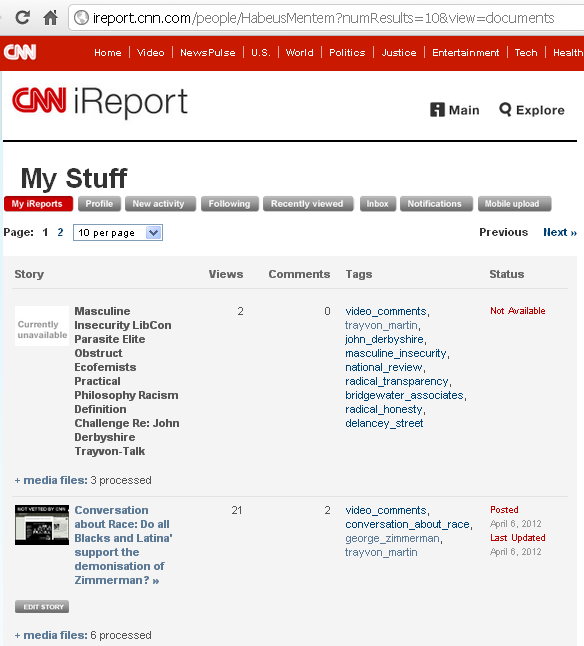This screenshot has height=646, width=584.
Task: Expand media files for Conversation about Race story
Action: tap(51, 635)
